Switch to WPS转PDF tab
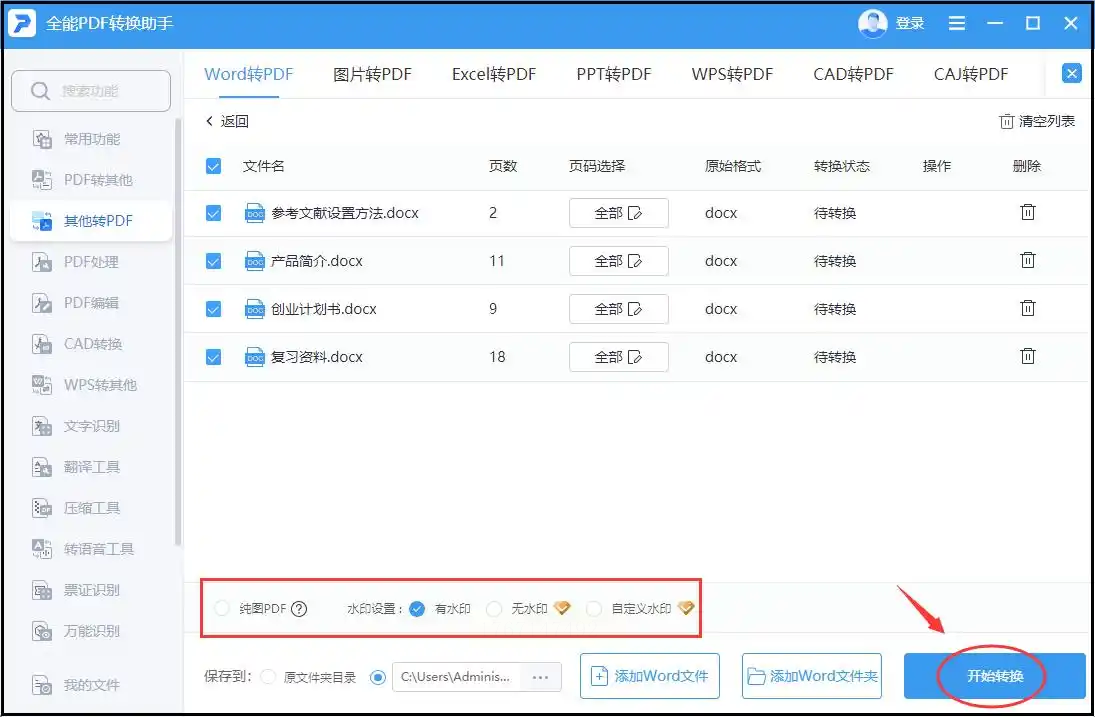 tap(733, 74)
